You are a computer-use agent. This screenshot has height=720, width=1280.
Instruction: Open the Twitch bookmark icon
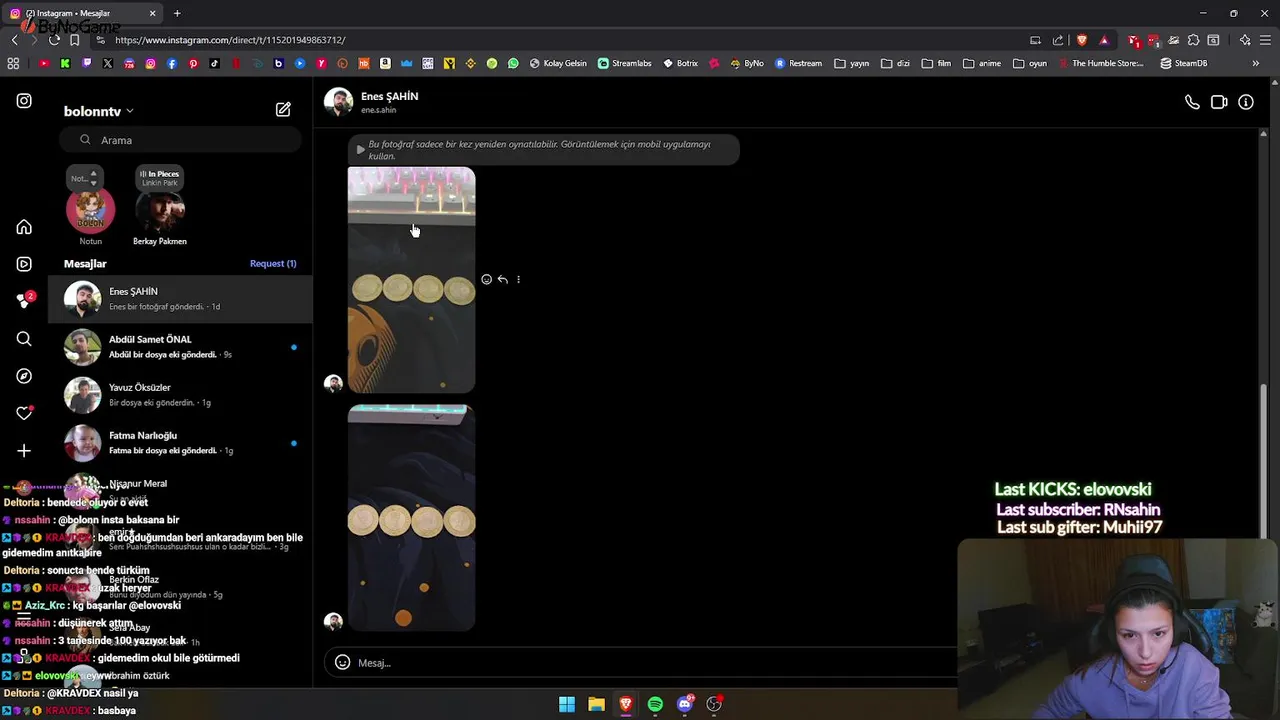pyautogui.click(x=87, y=63)
